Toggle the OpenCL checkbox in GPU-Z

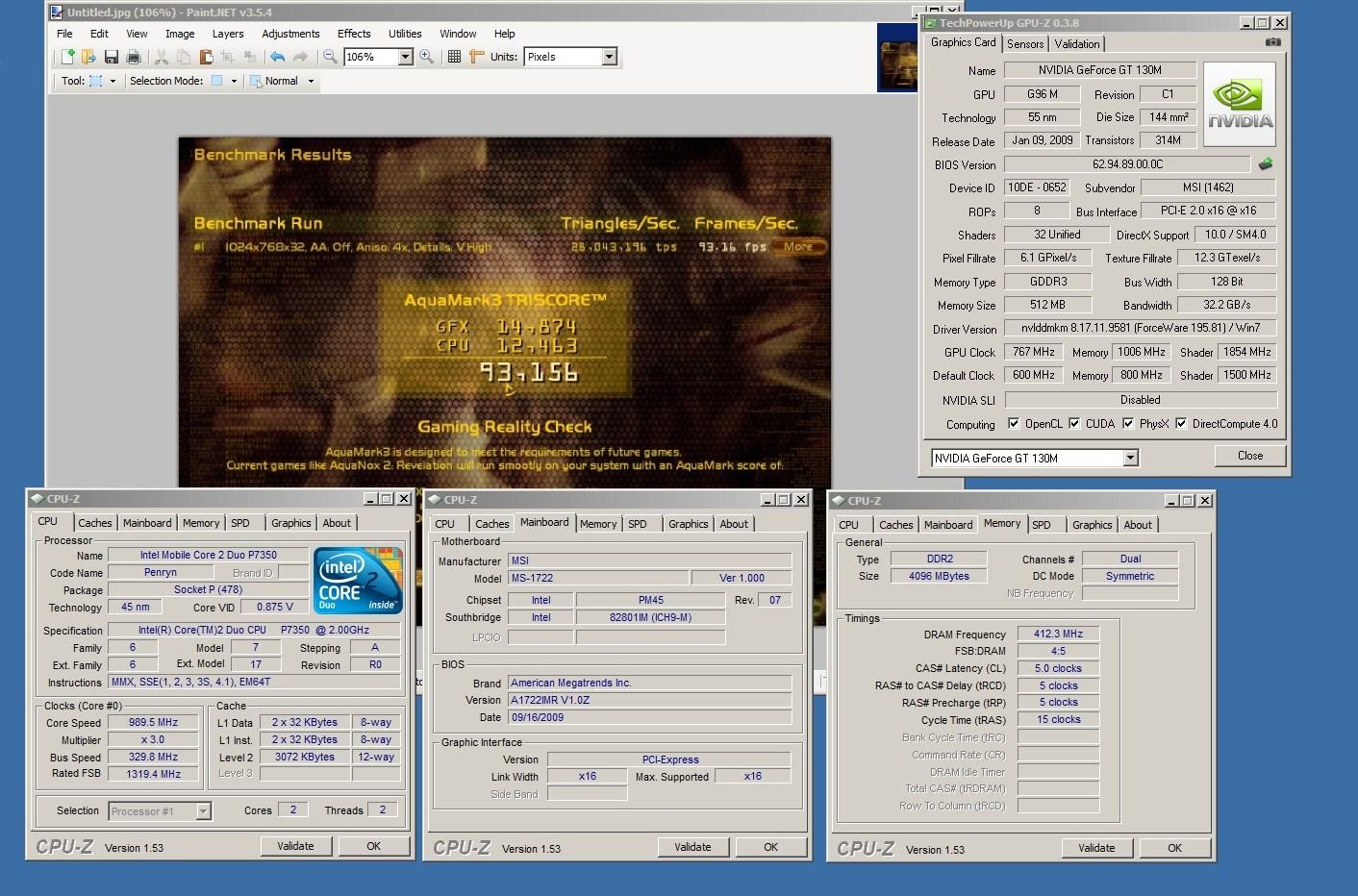coord(1013,423)
